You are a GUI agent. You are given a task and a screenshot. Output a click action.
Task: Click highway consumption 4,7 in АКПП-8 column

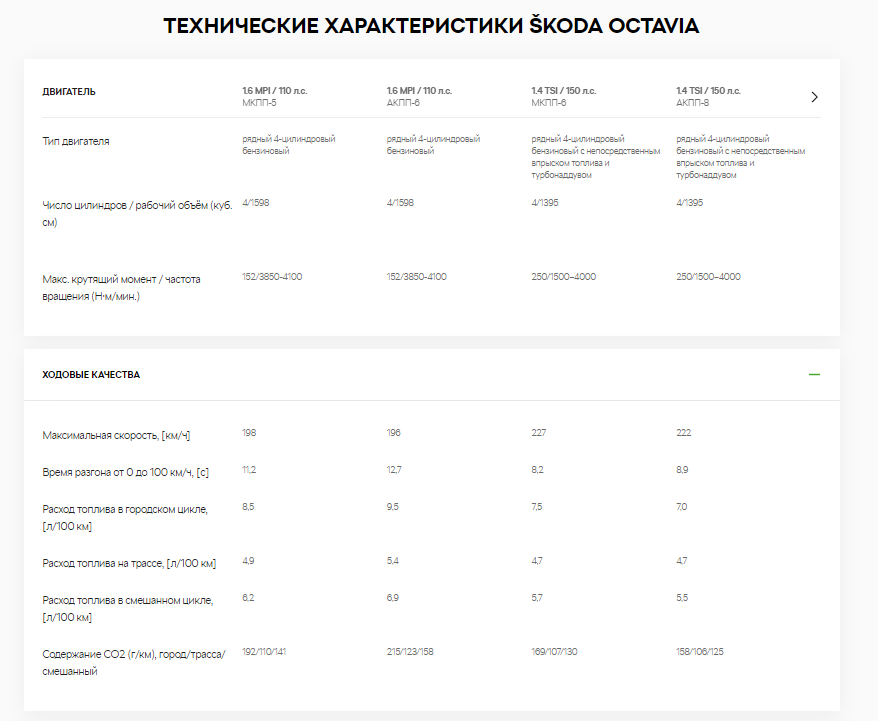[681, 560]
